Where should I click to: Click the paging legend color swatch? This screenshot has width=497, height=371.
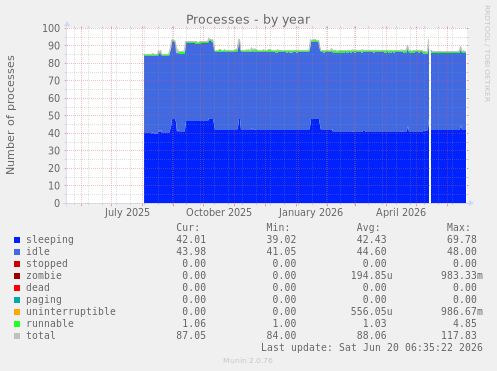coord(17,300)
